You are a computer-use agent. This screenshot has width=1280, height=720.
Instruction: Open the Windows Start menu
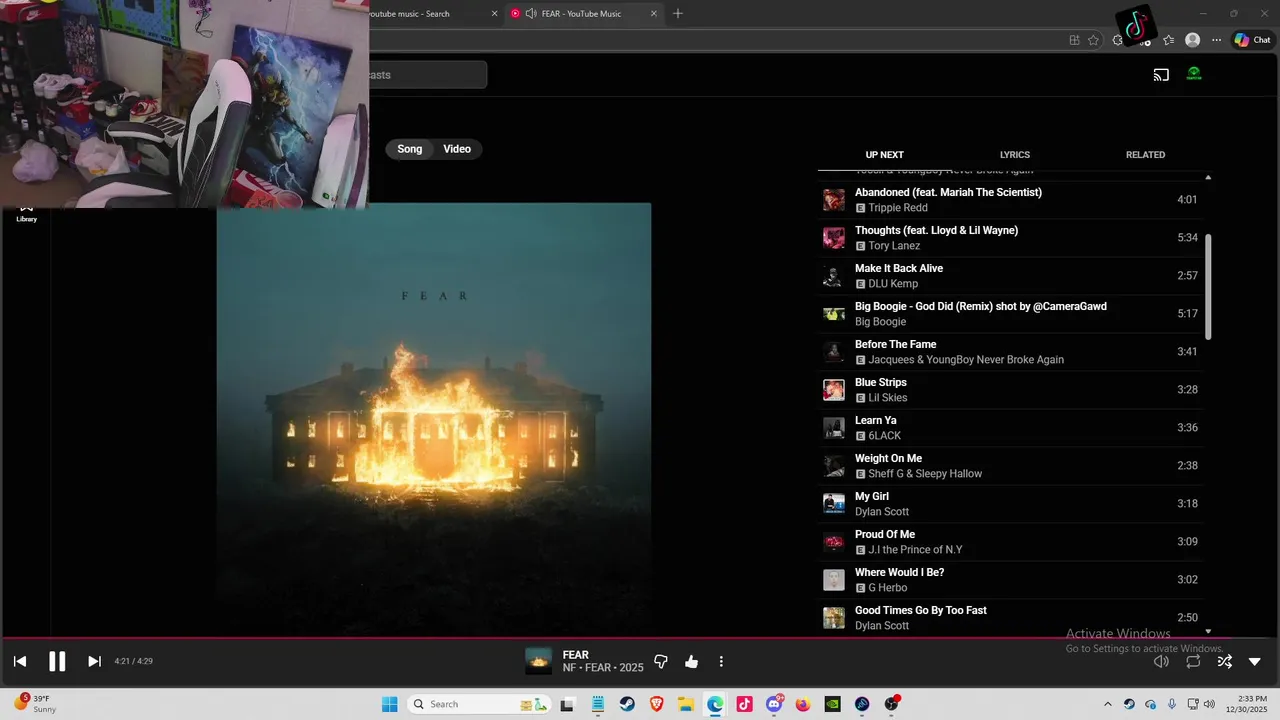tap(390, 704)
